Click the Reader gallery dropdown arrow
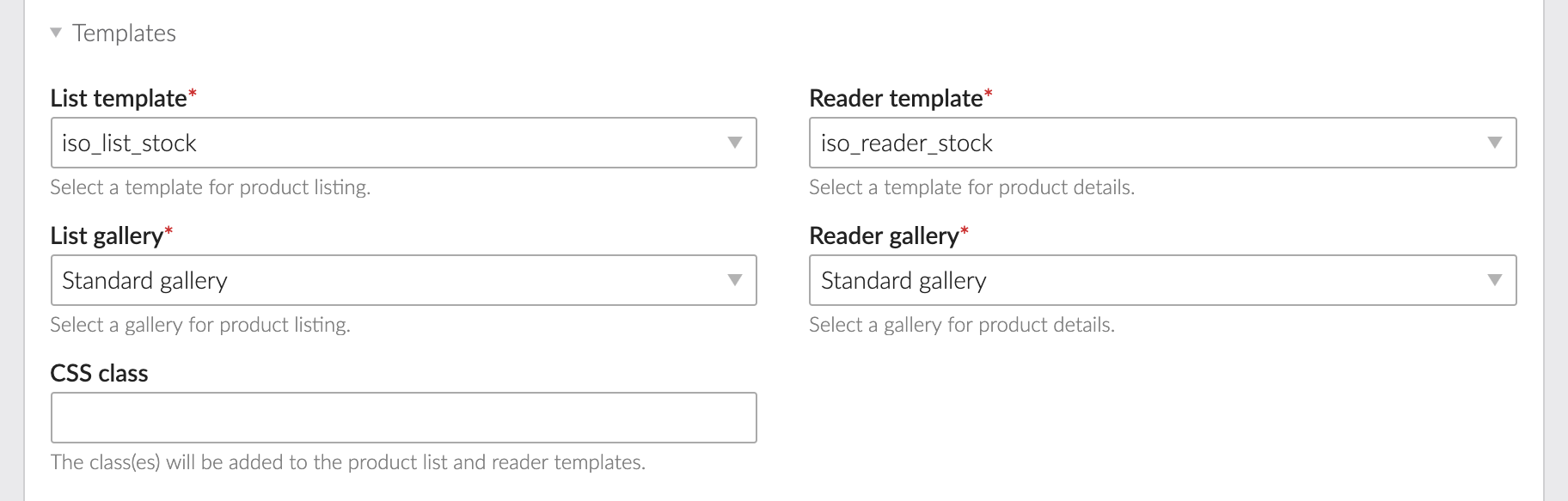The height and width of the screenshot is (501, 1568). (x=1495, y=280)
